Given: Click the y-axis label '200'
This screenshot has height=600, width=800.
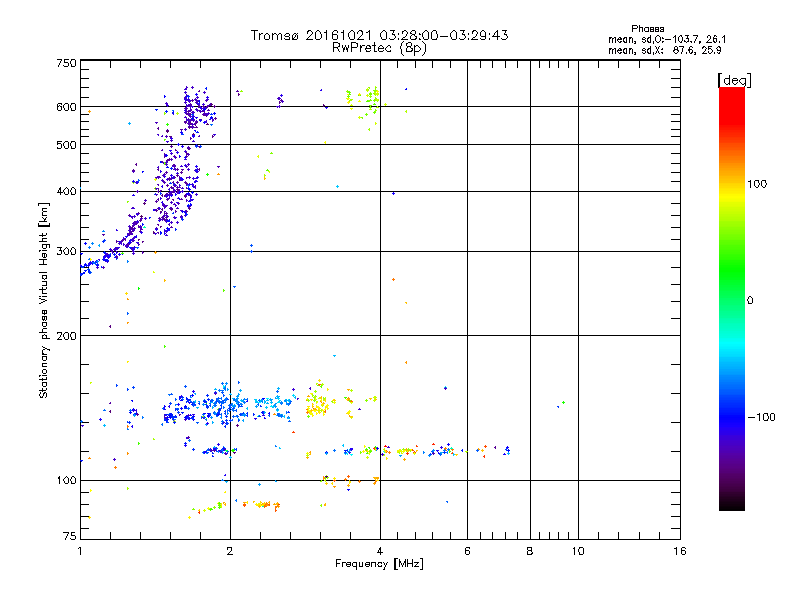Looking at the screenshot, I should click(x=66, y=336).
